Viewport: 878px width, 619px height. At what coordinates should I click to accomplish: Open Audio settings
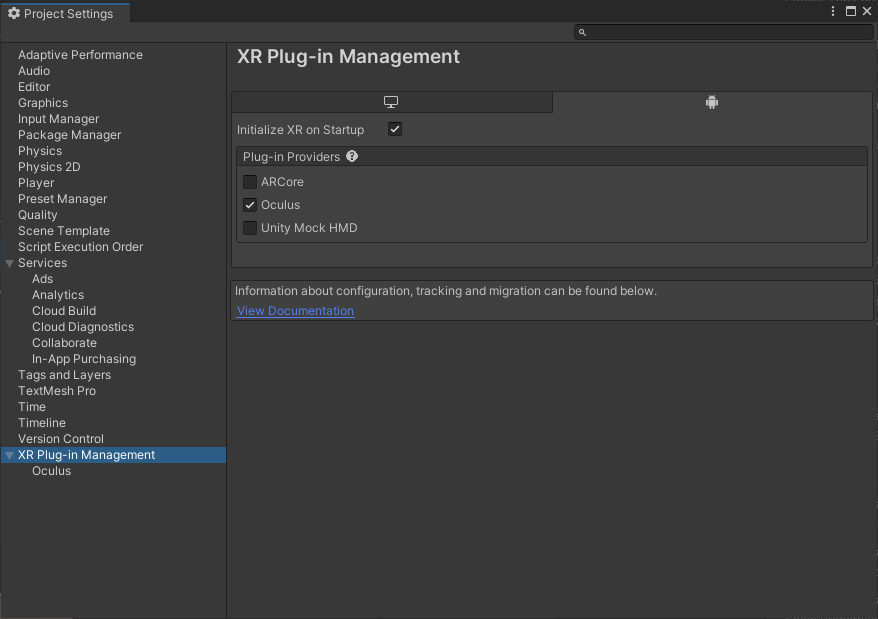[x=34, y=71]
